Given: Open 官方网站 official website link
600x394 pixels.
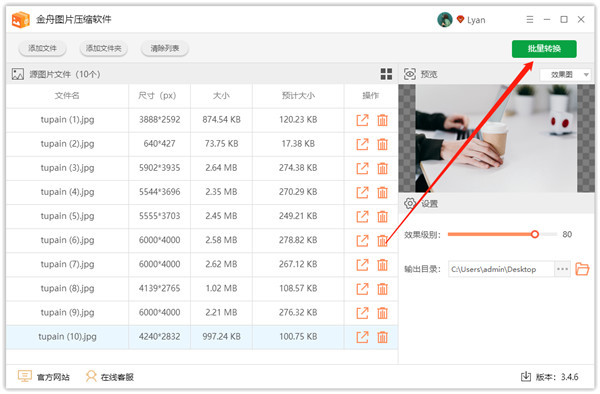Looking at the screenshot, I should point(44,377).
